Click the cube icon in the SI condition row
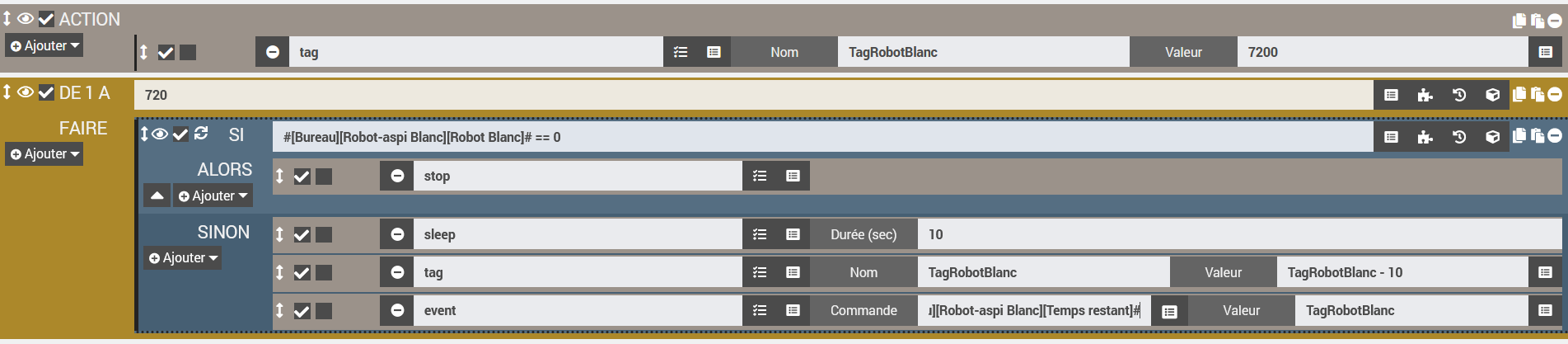Image resolution: width=1568 pixels, height=344 pixels. click(x=1492, y=137)
